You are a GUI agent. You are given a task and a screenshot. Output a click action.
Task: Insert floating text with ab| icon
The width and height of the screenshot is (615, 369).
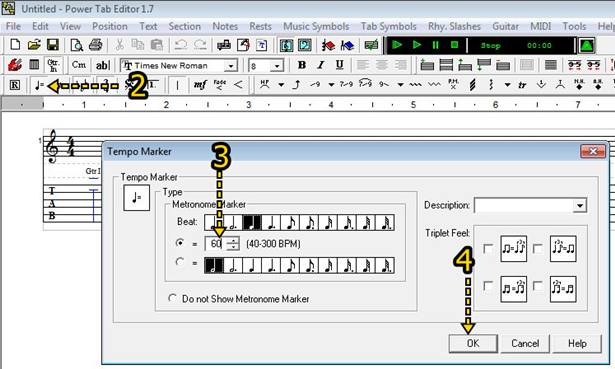102,65
